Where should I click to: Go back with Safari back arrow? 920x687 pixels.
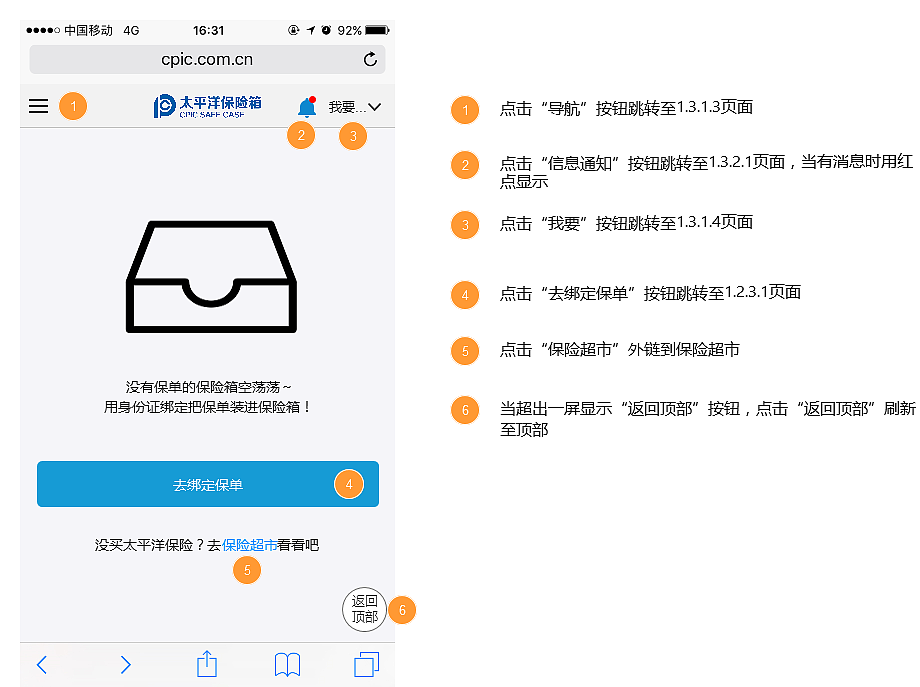[x=42, y=665]
